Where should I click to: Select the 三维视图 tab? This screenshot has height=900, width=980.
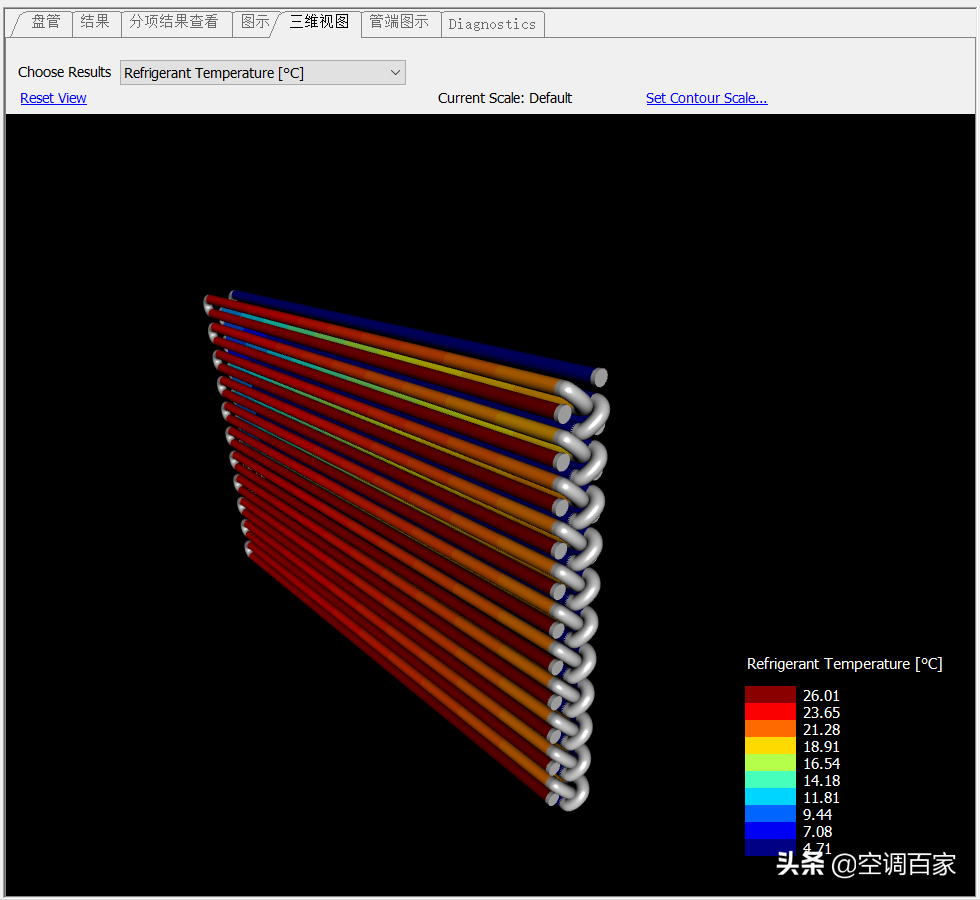(x=319, y=22)
